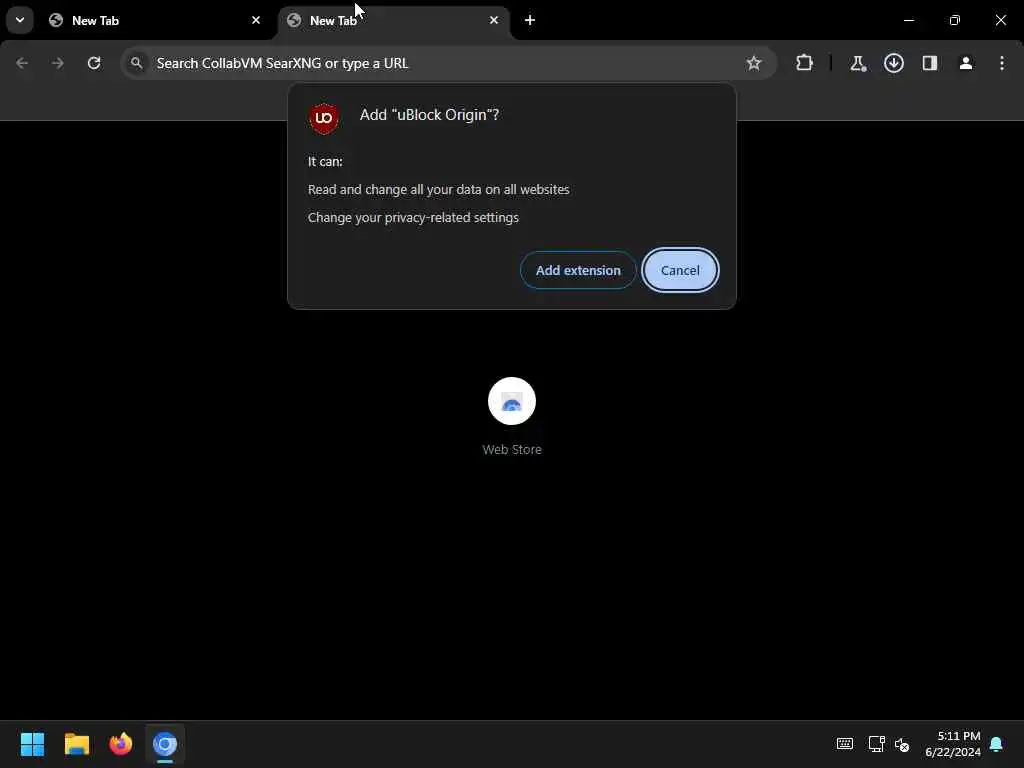The width and height of the screenshot is (1024, 768).
Task: Close the first New Tab
Action: tap(256, 20)
